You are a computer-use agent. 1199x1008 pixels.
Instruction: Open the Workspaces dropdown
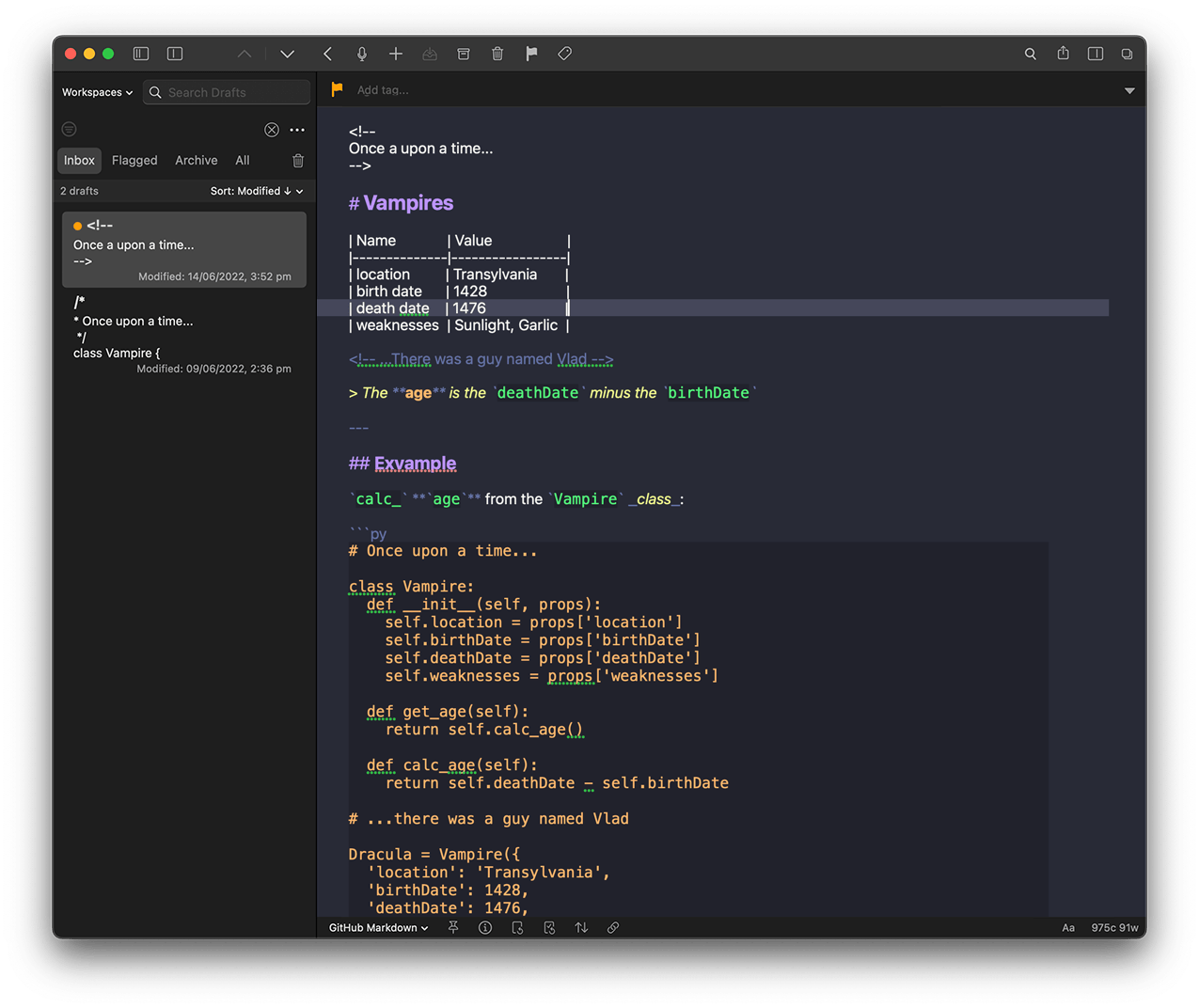pos(96,92)
